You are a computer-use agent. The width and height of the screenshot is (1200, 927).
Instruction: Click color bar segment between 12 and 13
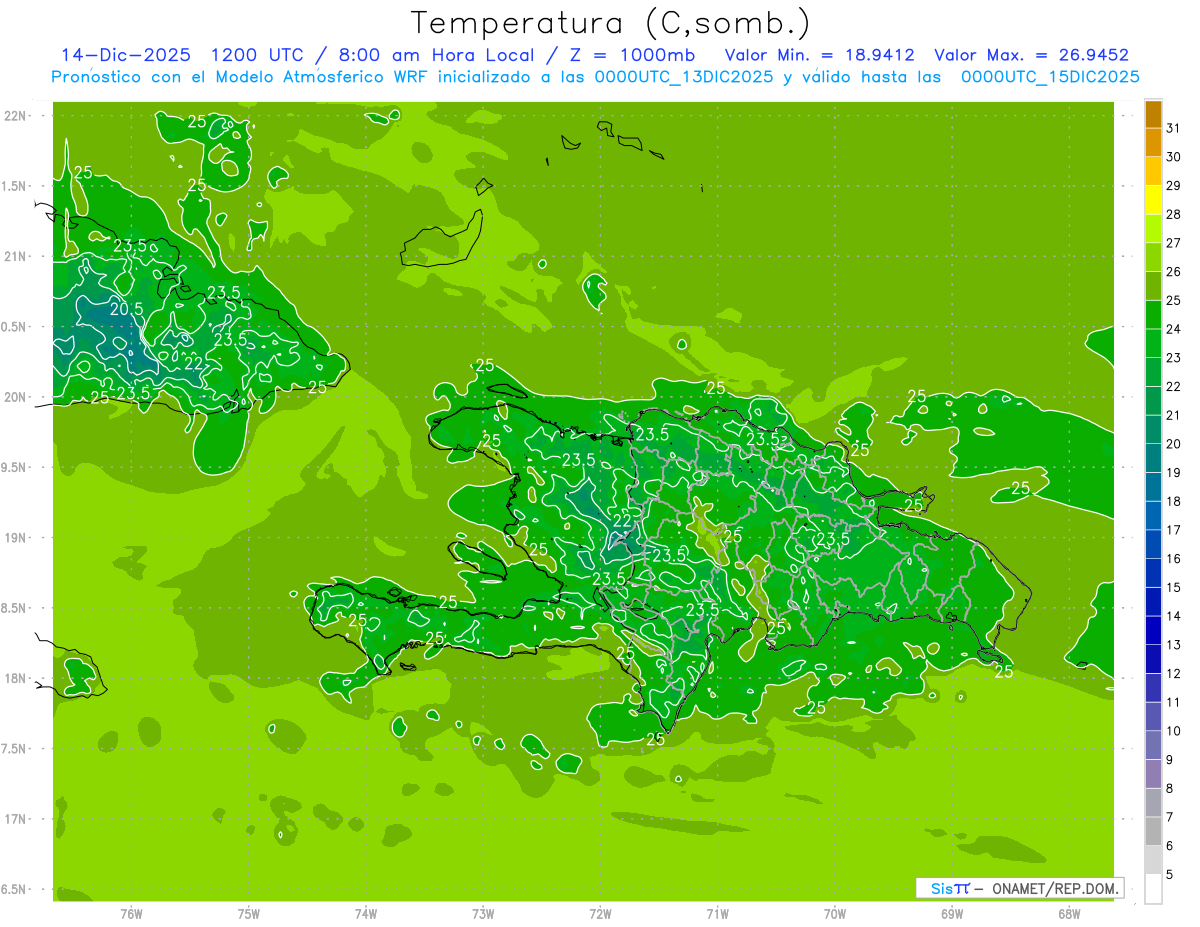tap(1153, 659)
